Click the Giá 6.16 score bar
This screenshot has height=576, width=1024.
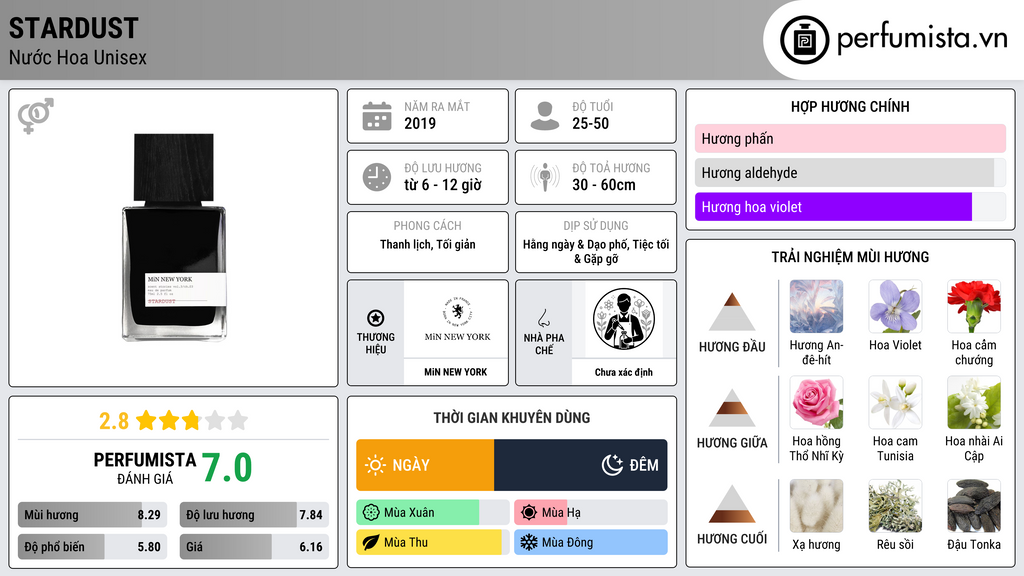coord(254,547)
